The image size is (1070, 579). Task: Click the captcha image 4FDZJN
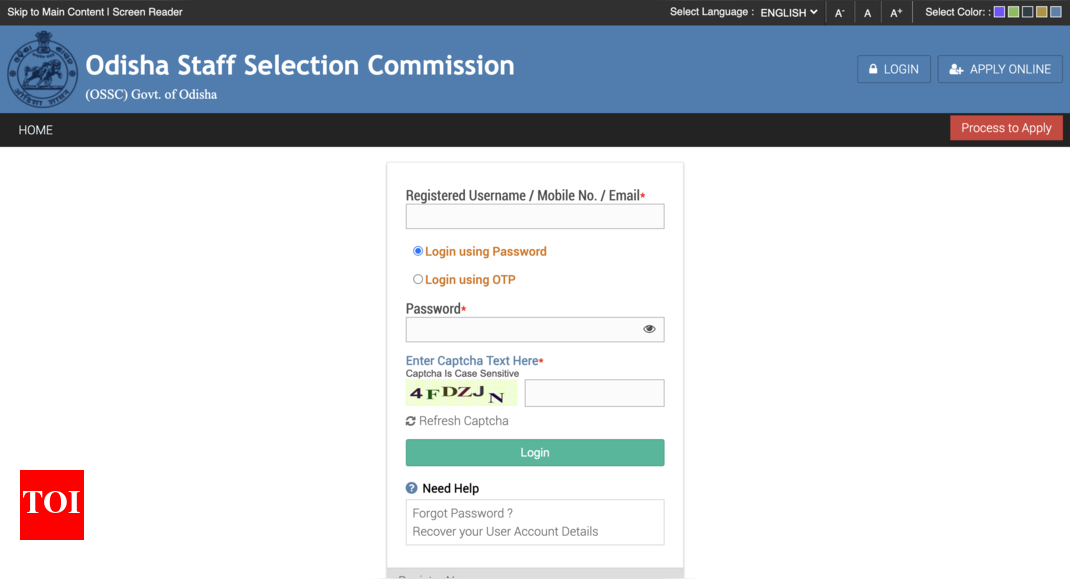[x=461, y=393]
